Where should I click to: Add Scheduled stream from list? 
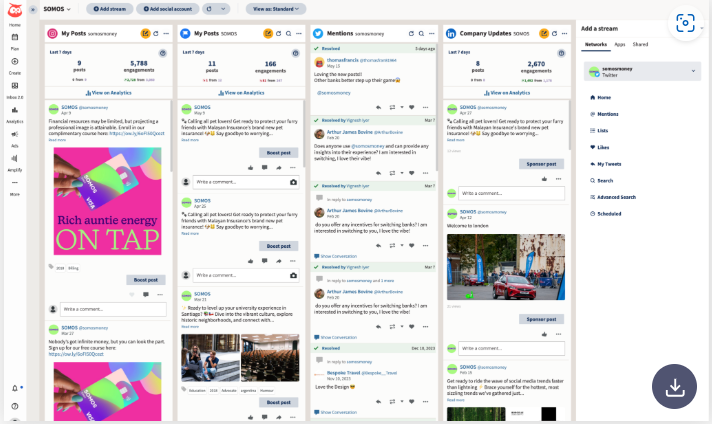605,214
